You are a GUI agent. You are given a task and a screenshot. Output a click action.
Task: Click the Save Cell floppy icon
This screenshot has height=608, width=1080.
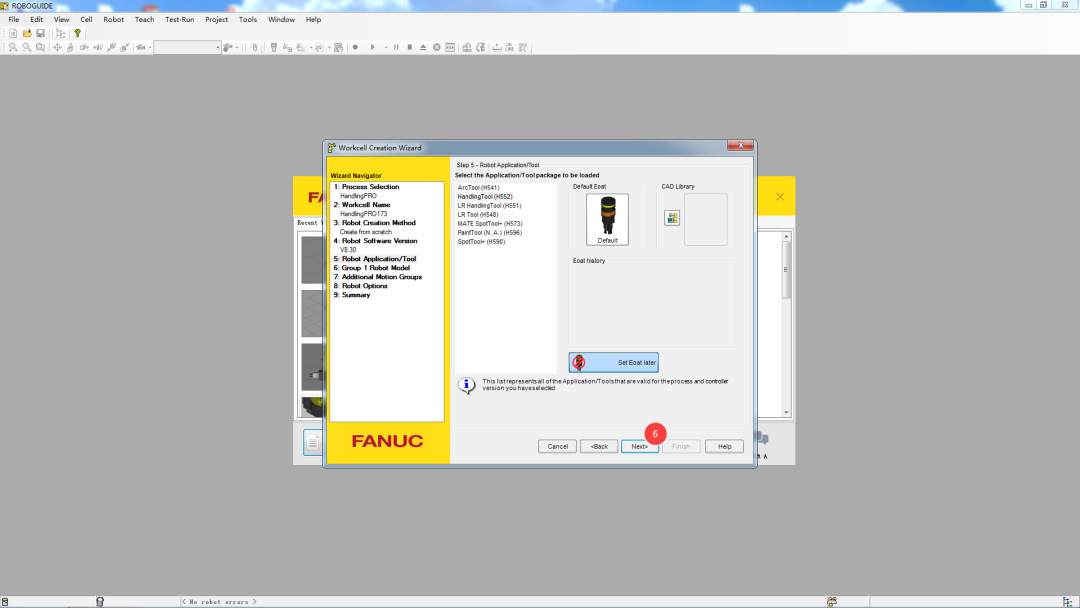pos(41,33)
